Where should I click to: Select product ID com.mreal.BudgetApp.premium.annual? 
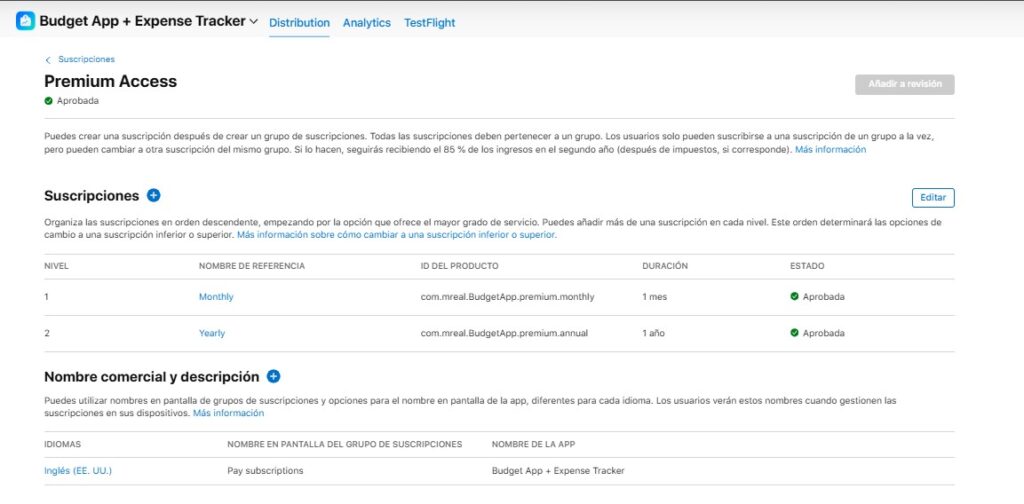(x=504, y=334)
